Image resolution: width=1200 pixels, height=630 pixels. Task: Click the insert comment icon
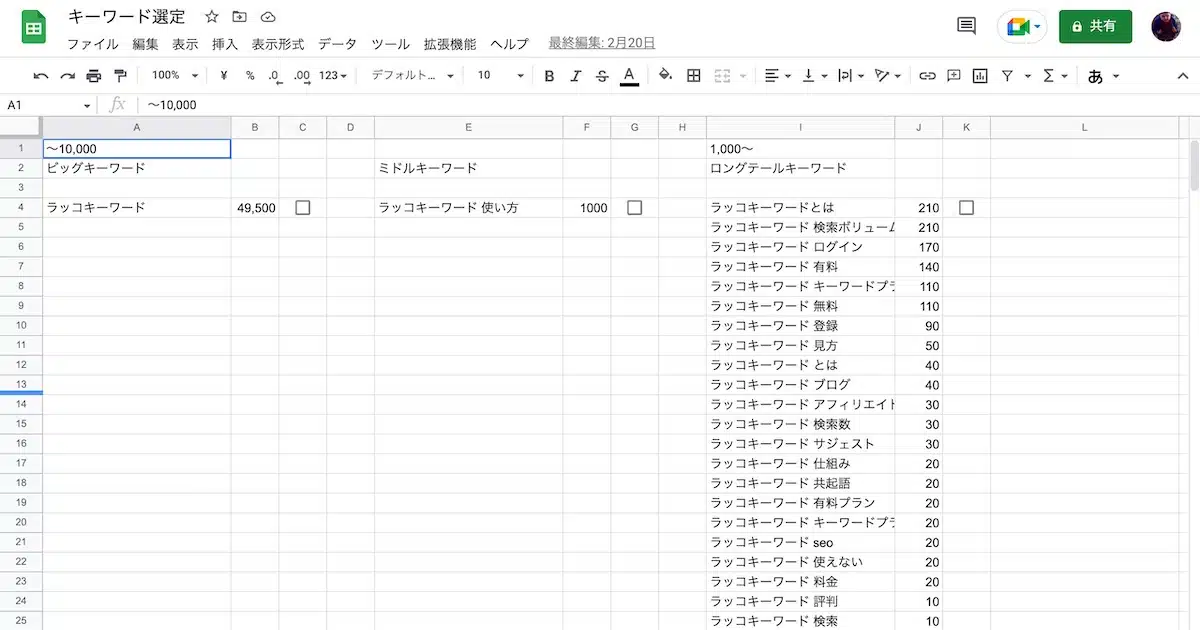point(954,76)
